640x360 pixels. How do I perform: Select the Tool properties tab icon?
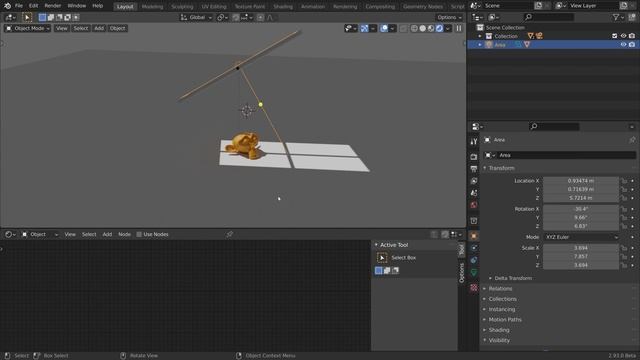473,142
